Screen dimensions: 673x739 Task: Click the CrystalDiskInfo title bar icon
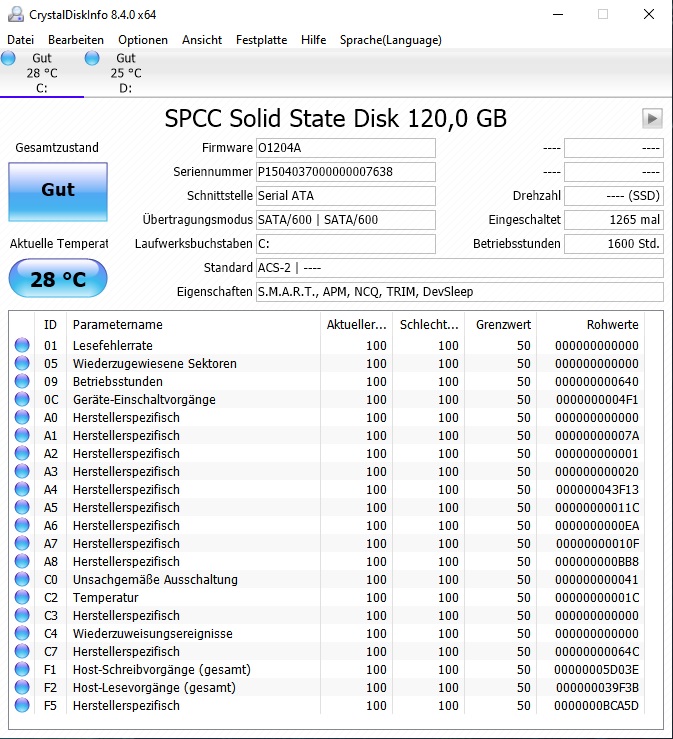[16, 15]
